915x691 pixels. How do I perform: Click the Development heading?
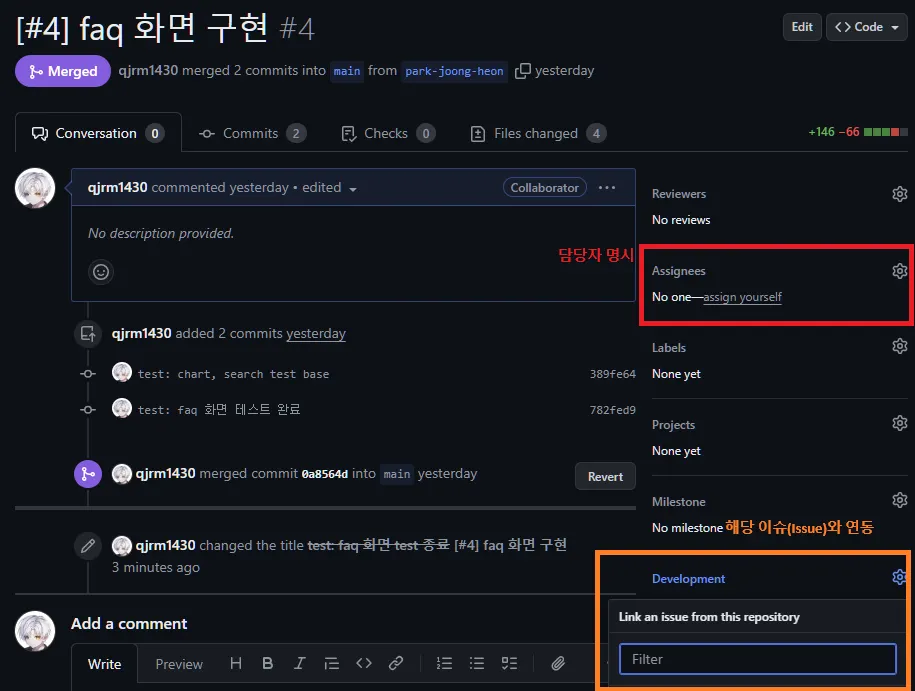coord(688,578)
